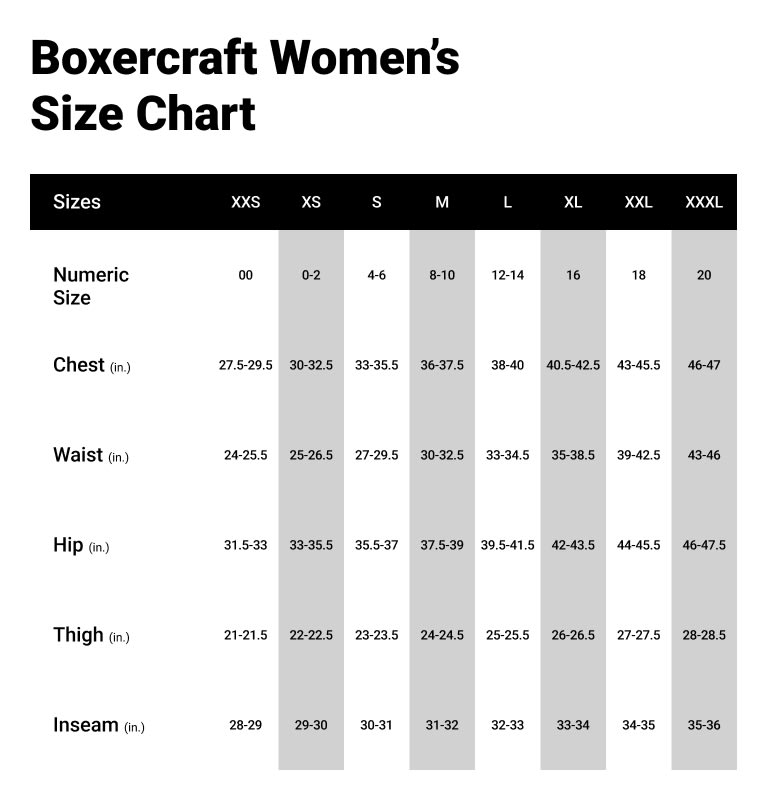Click the hip value 39.5-41.5
Image resolution: width=767 pixels, height=800 pixels.
click(507, 545)
